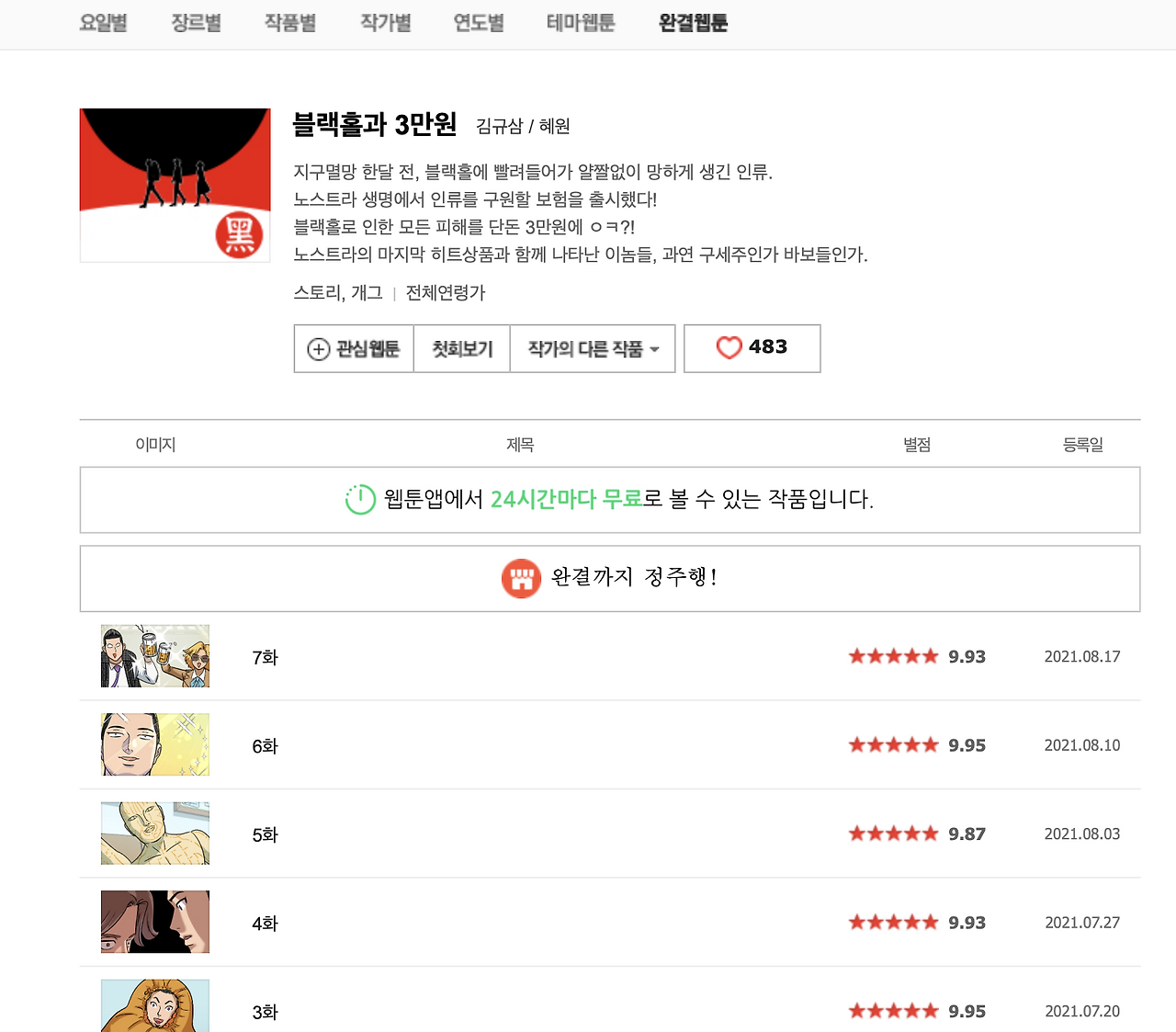Click the 이미지 column header
Viewport: 1176px width, 1032px height.
(155, 445)
